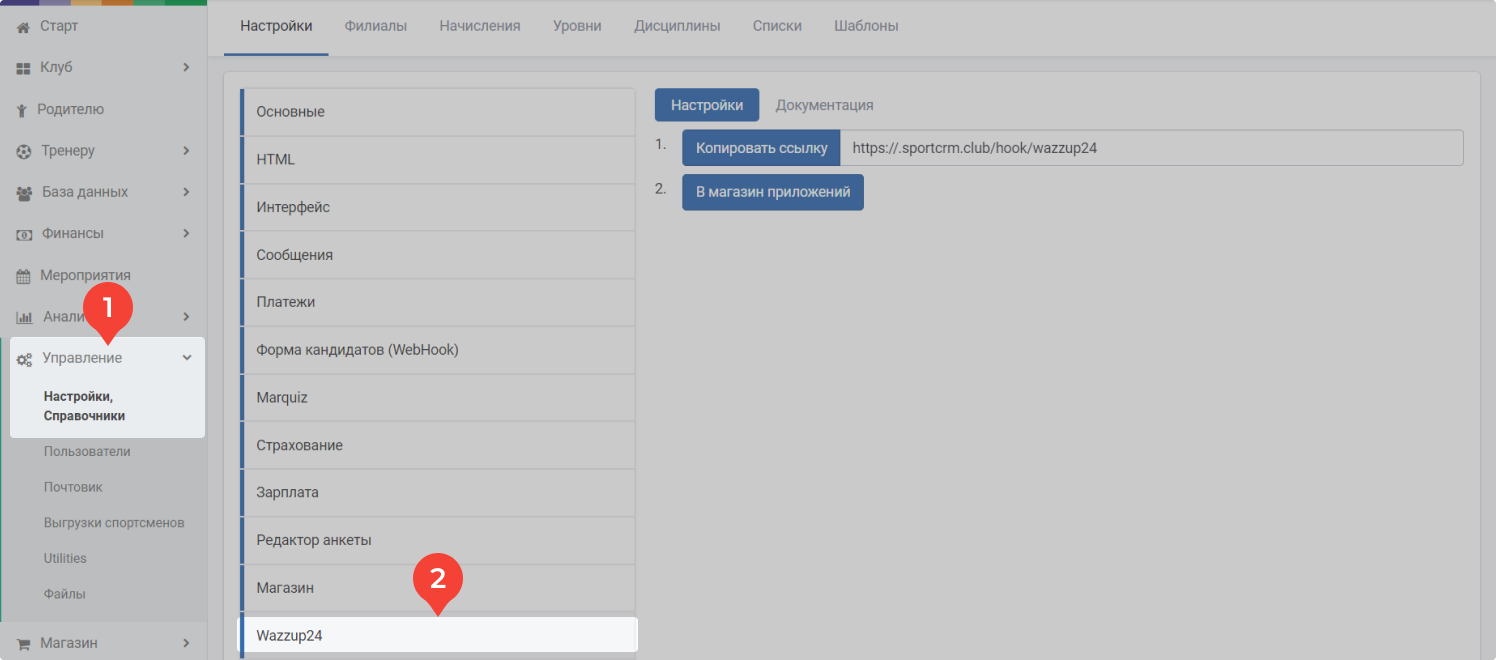1496x660 pixels.
Task: Click the calendar icon beside Мероприятия
Action: pos(24,276)
